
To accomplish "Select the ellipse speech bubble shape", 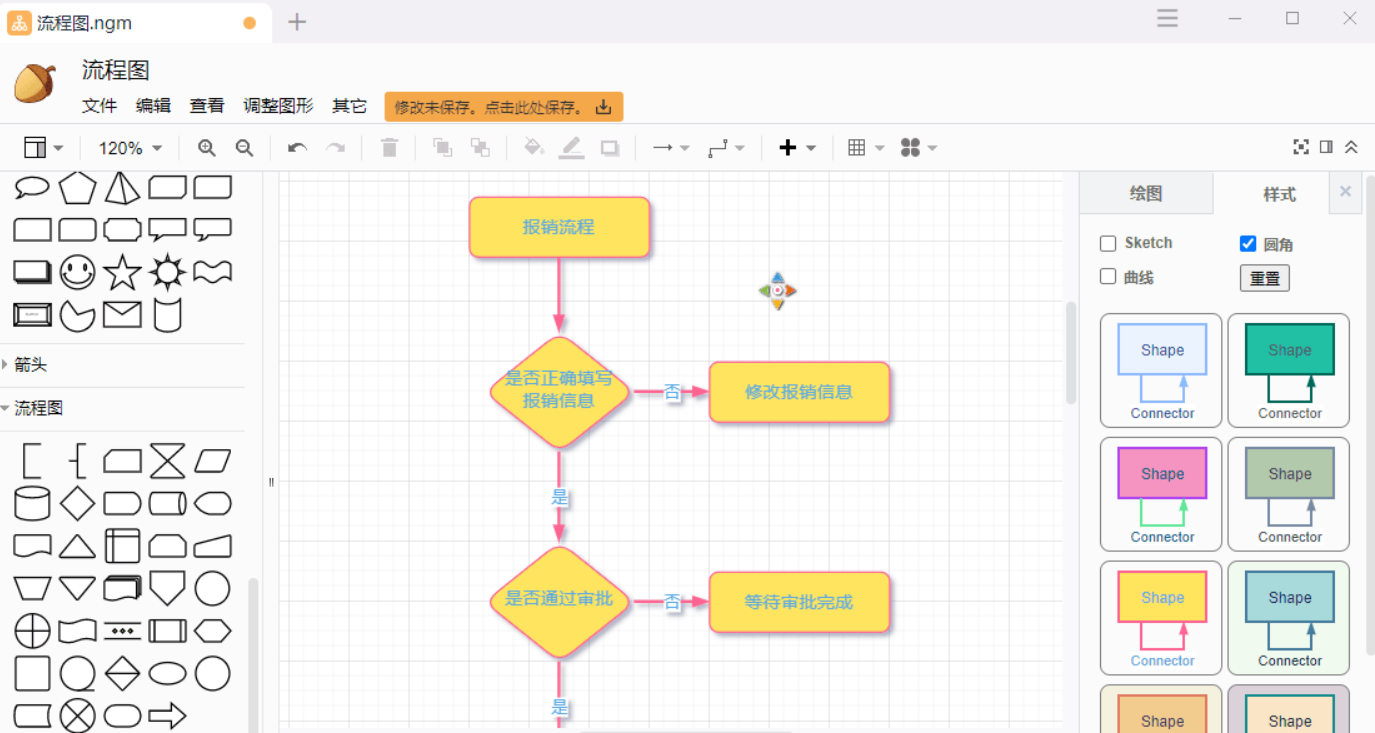I will pos(32,187).
